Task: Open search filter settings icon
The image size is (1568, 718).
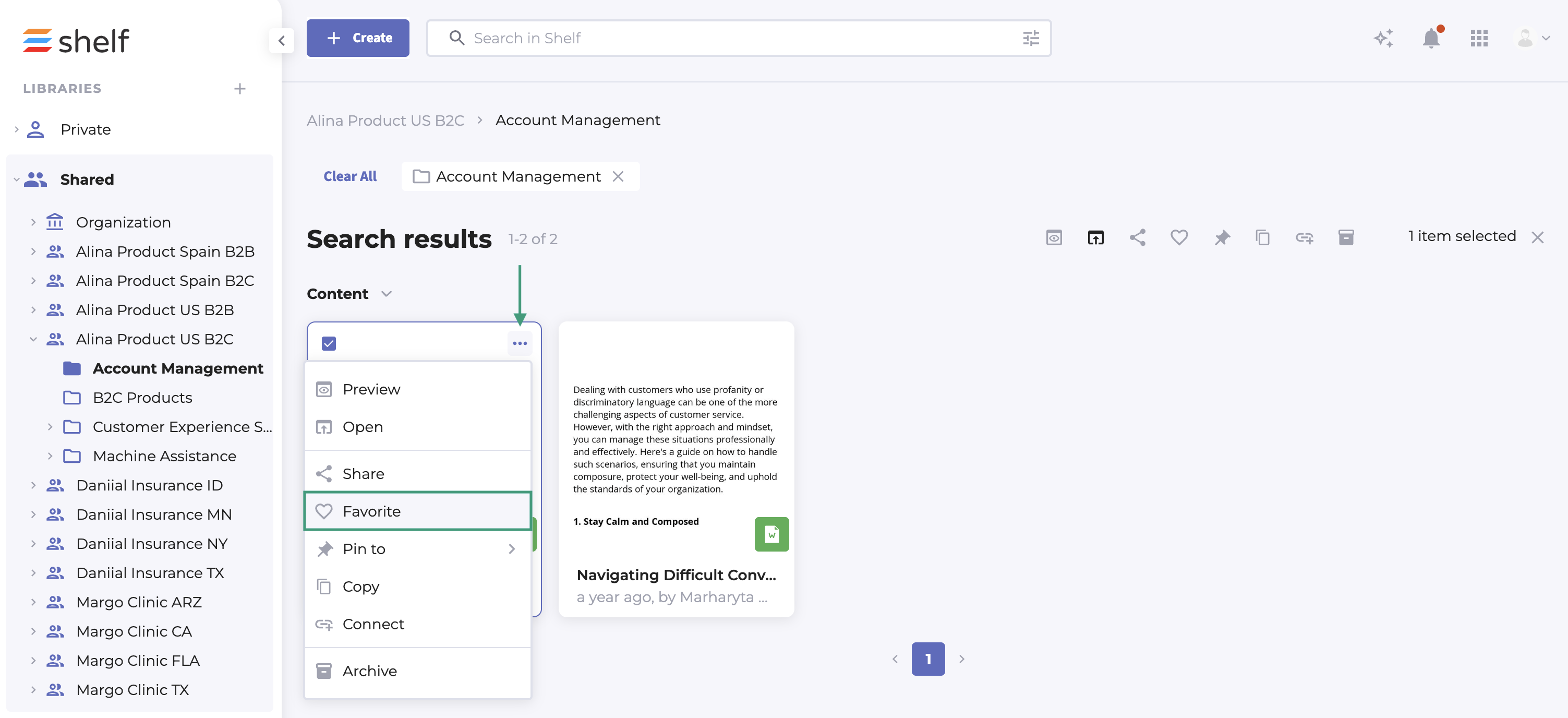Action: click(x=1031, y=39)
